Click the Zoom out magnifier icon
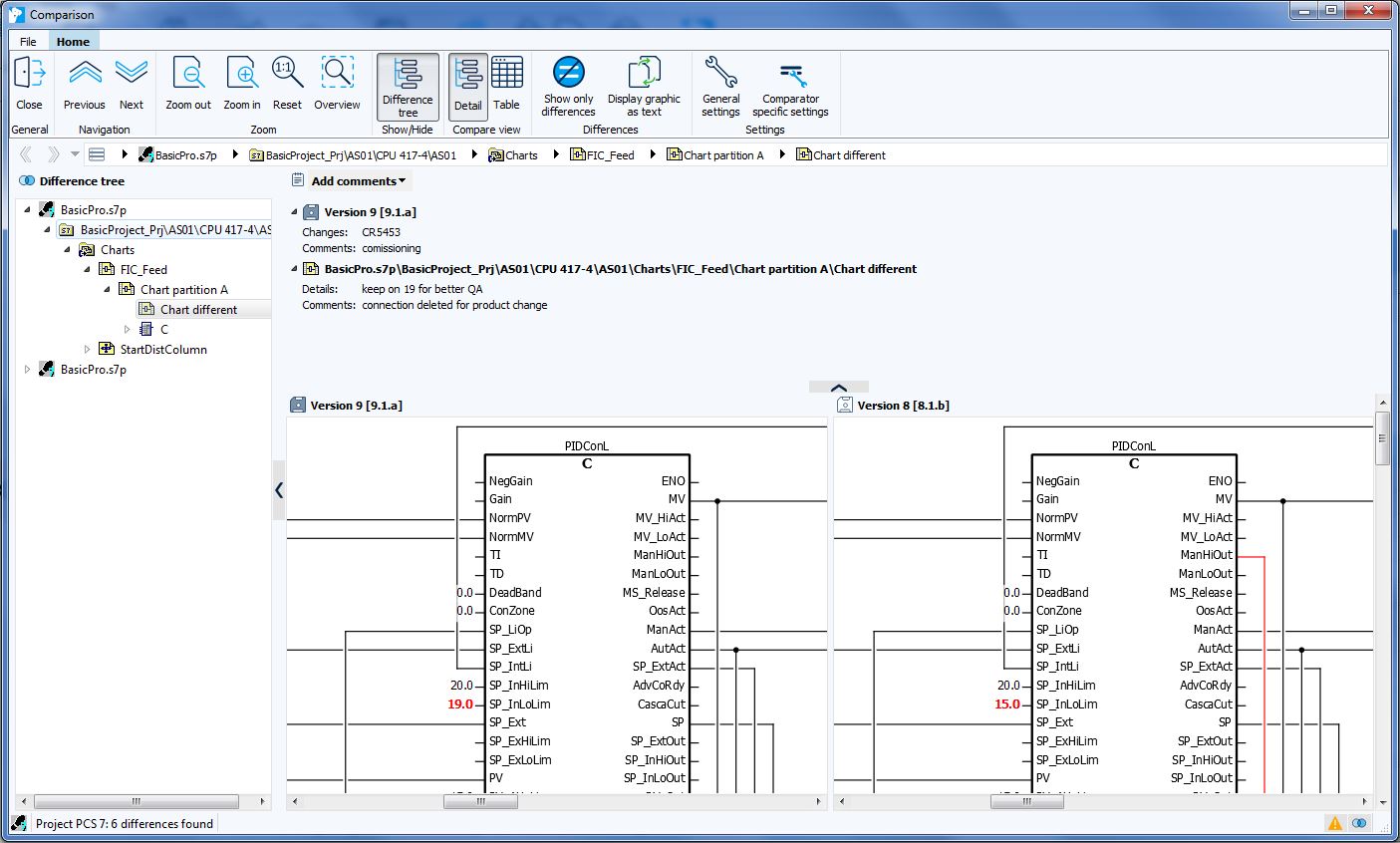1400x843 pixels. (x=188, y=73)
